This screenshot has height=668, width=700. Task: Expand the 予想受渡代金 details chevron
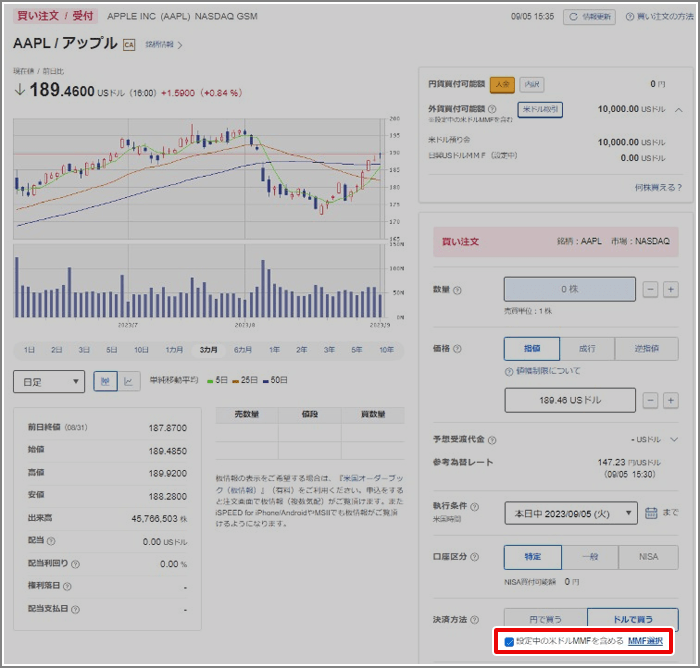(674, 440)
